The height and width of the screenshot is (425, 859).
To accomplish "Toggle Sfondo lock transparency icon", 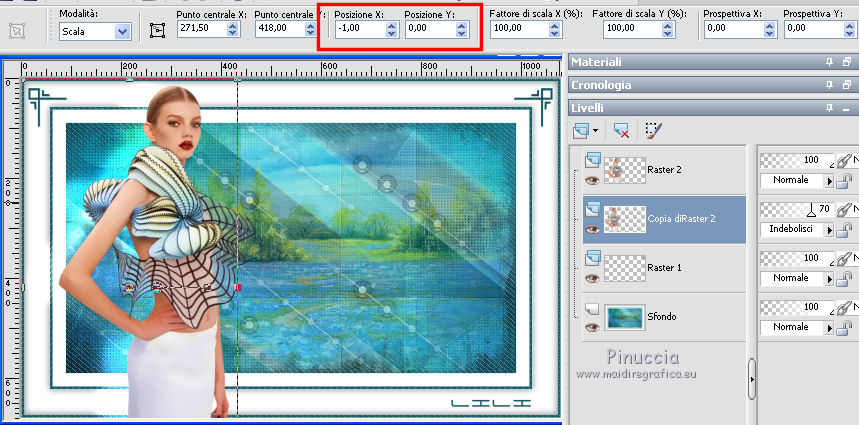I will [845, 328].
